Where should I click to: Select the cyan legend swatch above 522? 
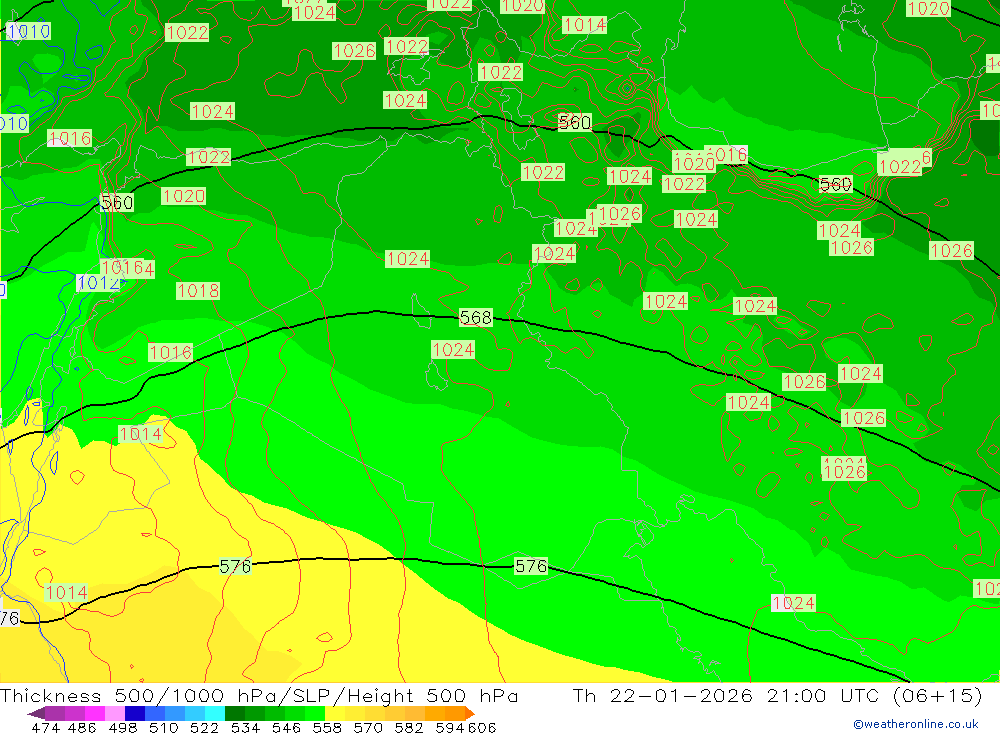pyautogui.click(x=215, y=713)
